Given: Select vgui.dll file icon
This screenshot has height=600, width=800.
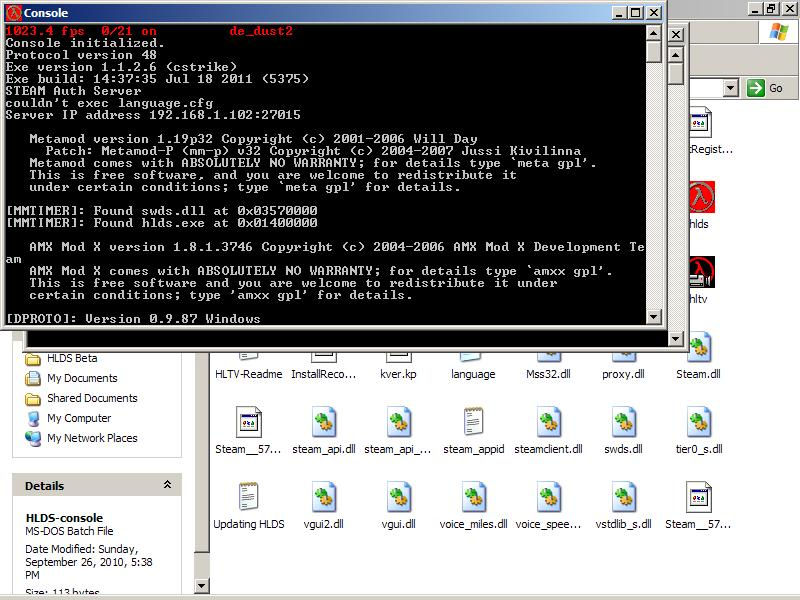Looking at the screenshot, I should coord(398,496).
